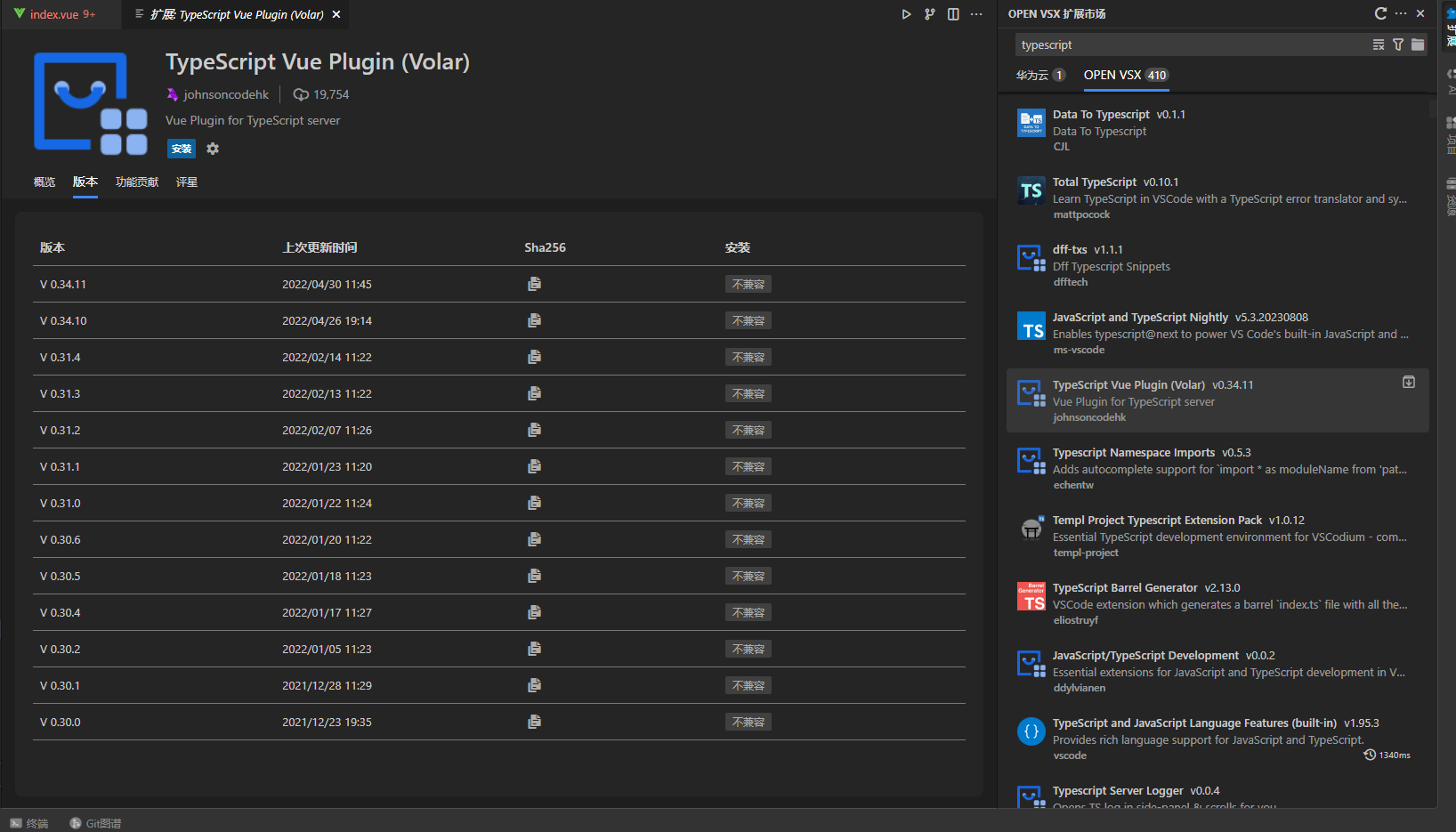This screenshot has height=832, width=1456.
Task: Click the blue 安装 install button
Action: point(182,149)
